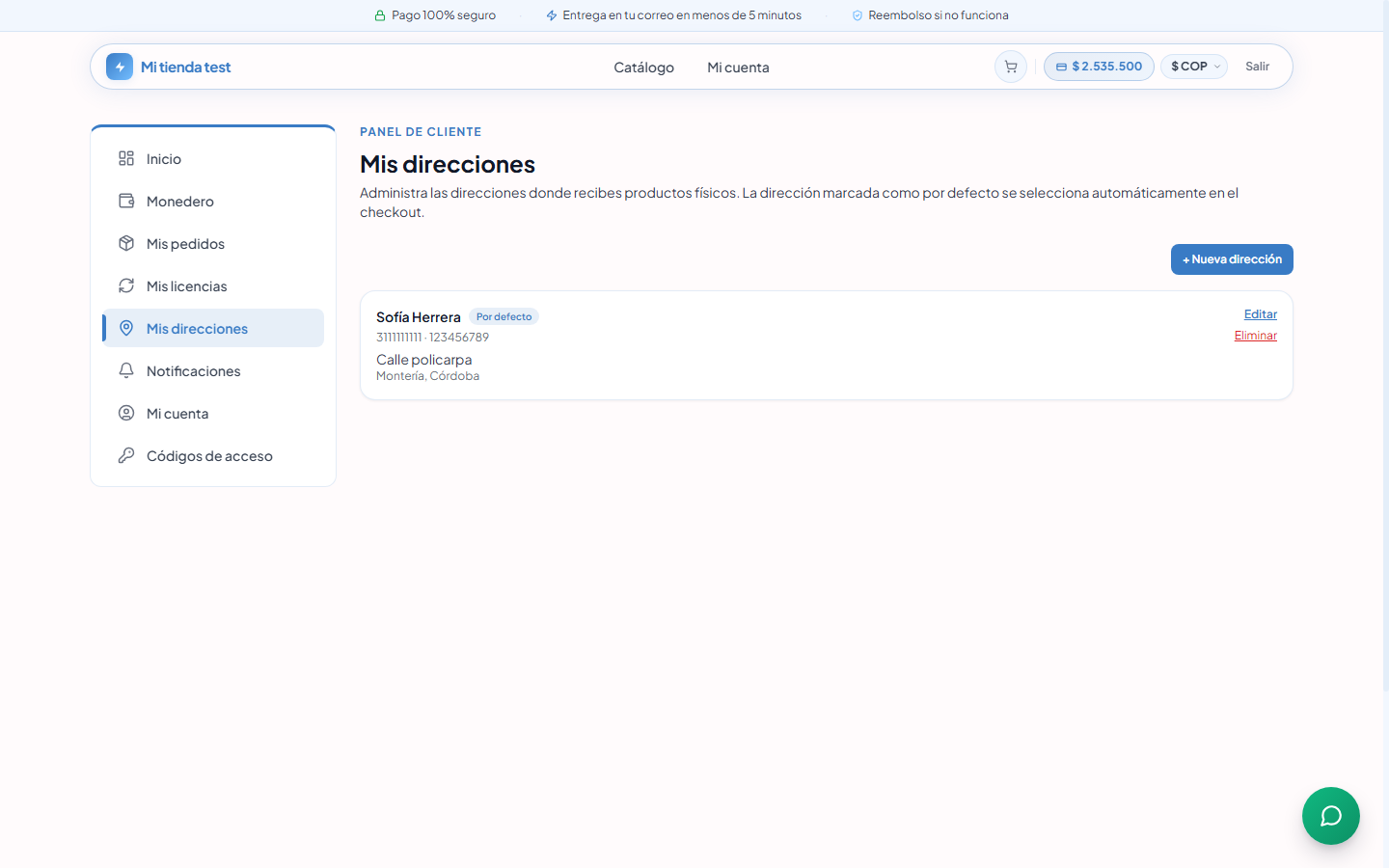The width and height of the screenshot is (1389, 868).
Task: Open Mi cuenta in the sidebar
Action: (x=213, y=413)
